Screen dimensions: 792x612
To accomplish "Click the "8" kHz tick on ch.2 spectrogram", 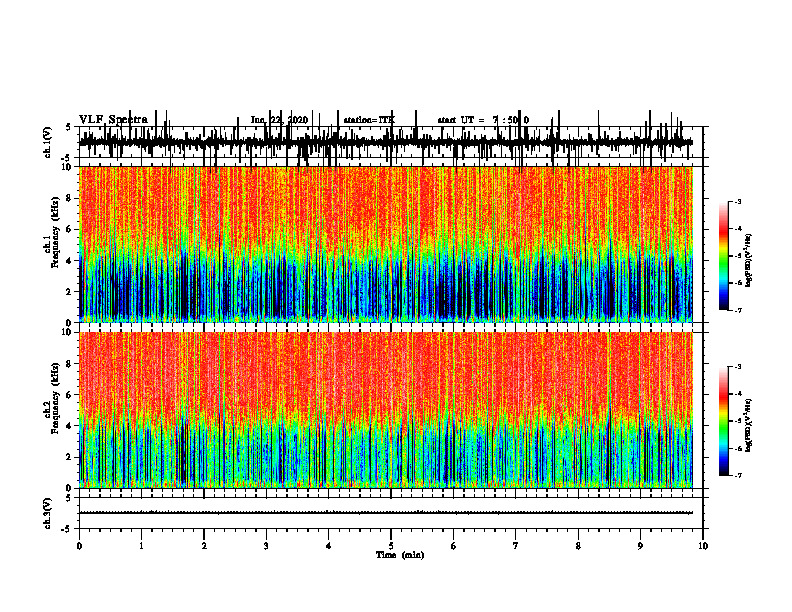I will click(x=70, y=364).
